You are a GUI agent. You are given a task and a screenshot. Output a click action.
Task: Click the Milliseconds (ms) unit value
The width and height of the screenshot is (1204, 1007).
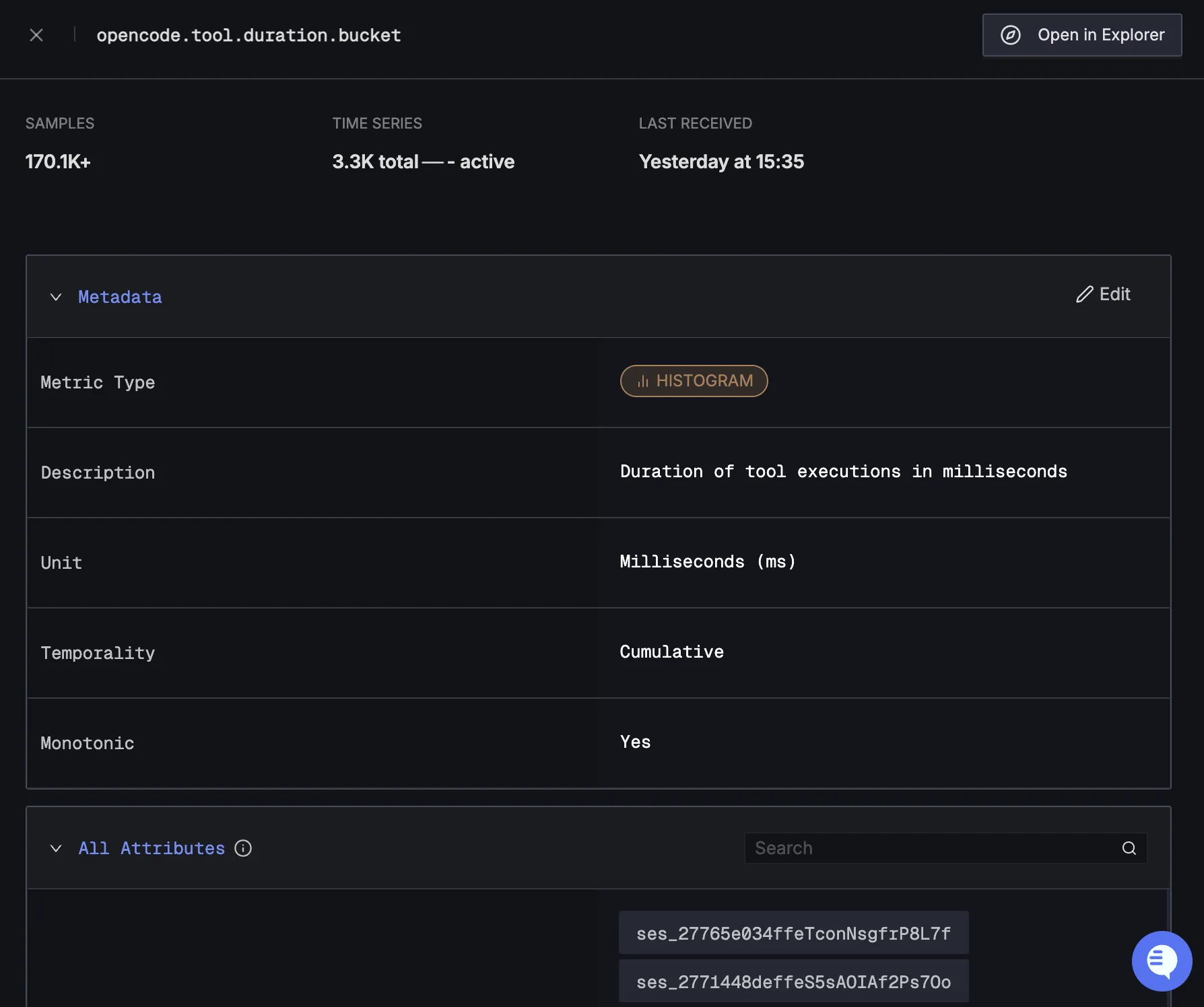[708, 561]
